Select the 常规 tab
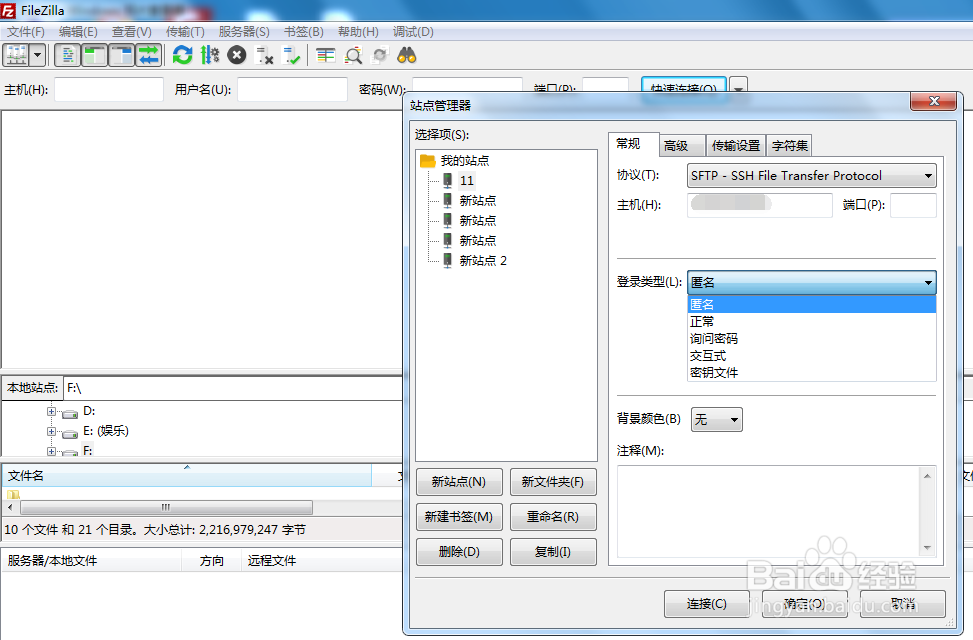 (x=633, y=144)
